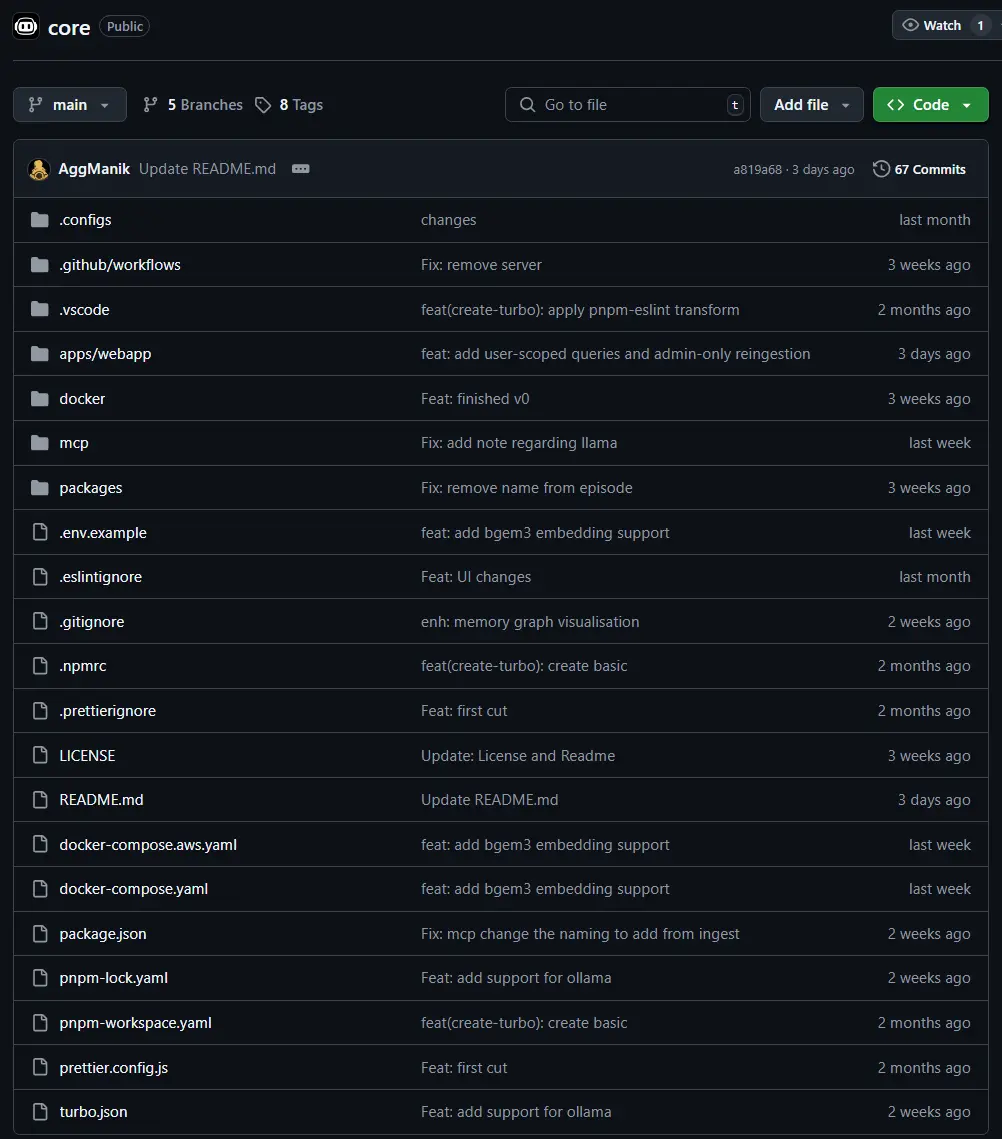Click the folder icon beside docker
This screenshot has width=1002, height=1139.
coord(40,399)
